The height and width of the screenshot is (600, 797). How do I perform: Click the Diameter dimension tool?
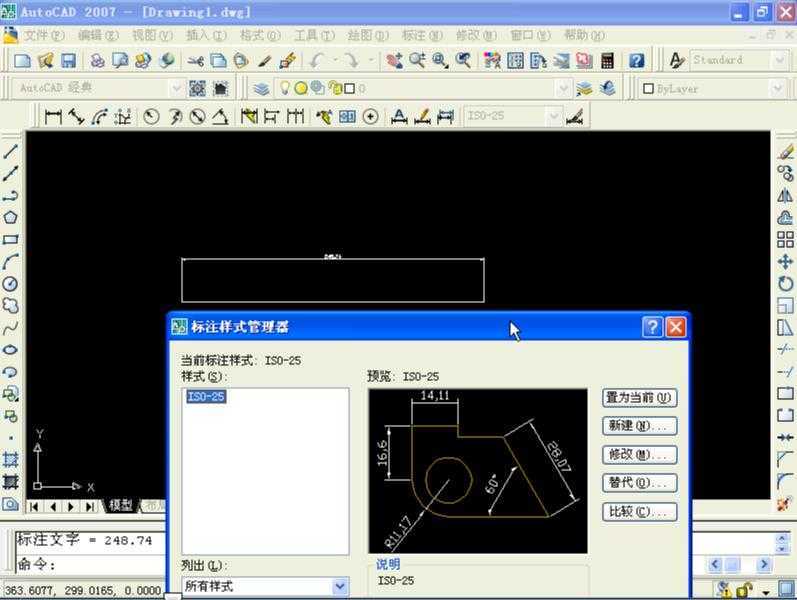tap(197, 117)
